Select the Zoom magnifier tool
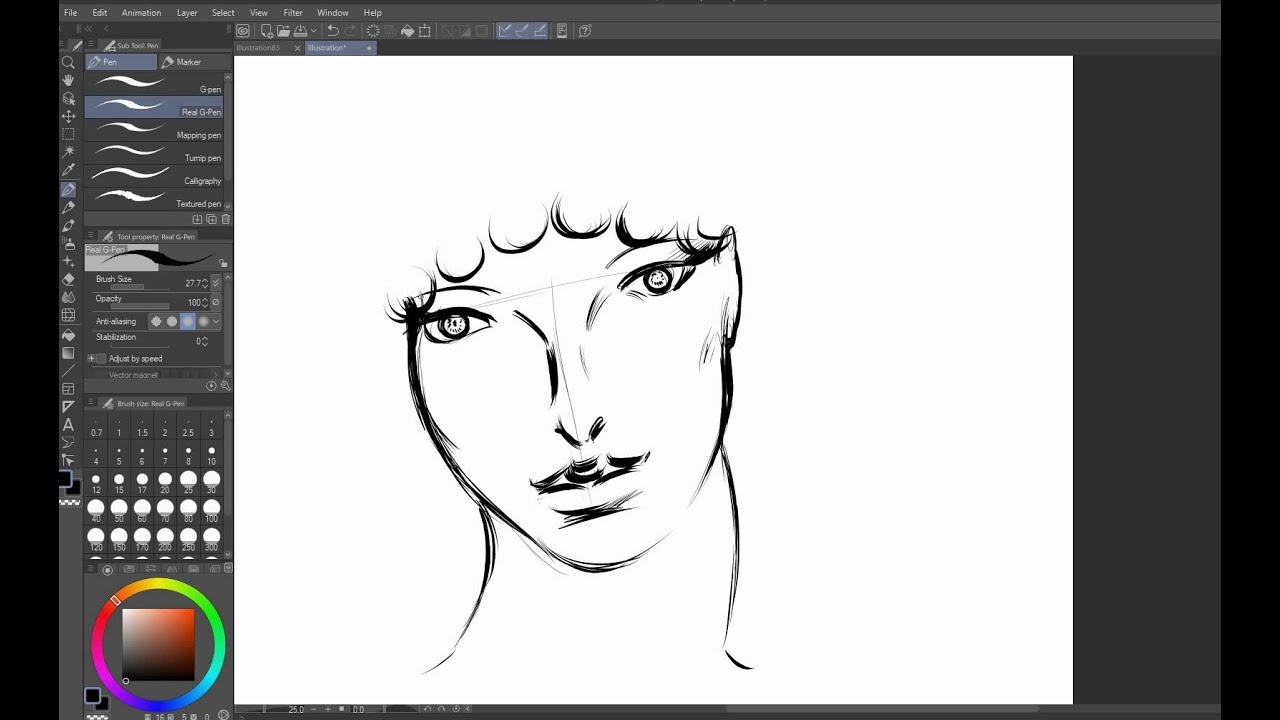This screenshot has width=1280, height=720. pyautogui.click(x=68, y=62)
